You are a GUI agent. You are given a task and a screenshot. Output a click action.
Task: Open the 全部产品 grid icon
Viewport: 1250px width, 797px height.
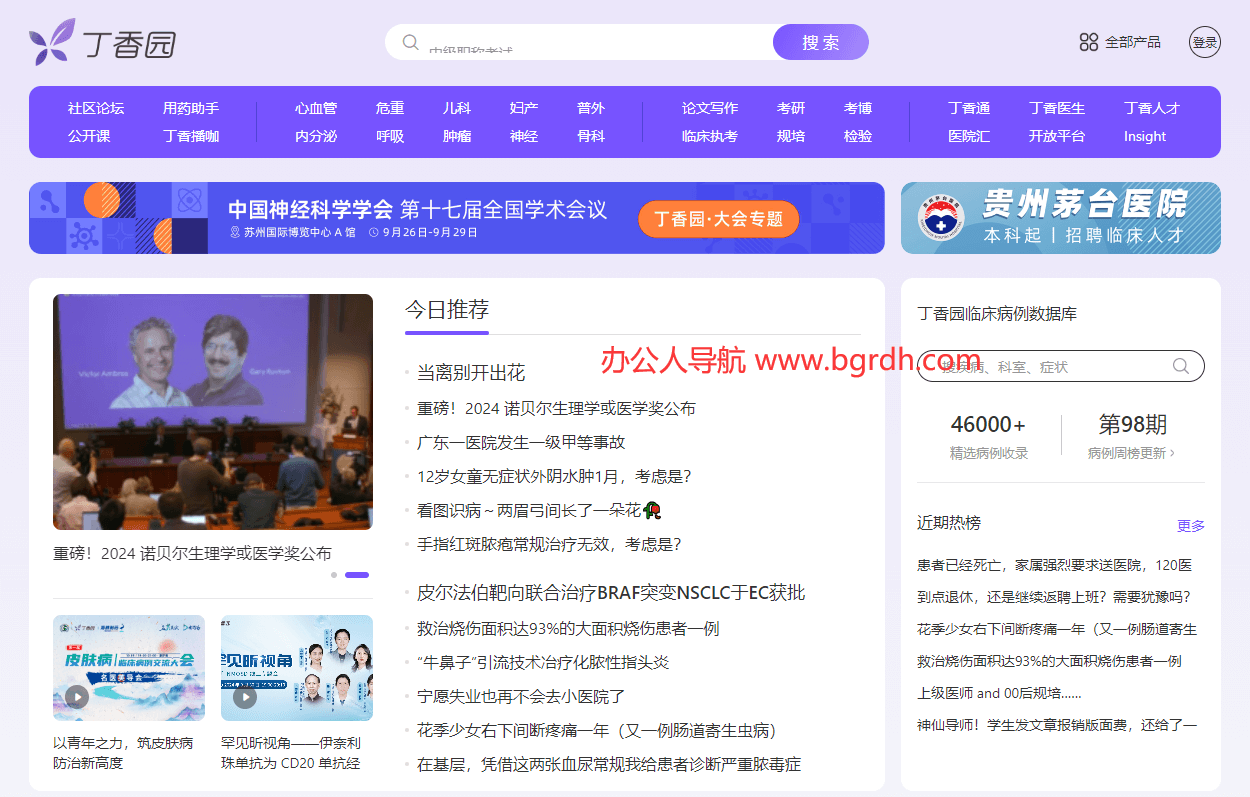coord(1090,42)
